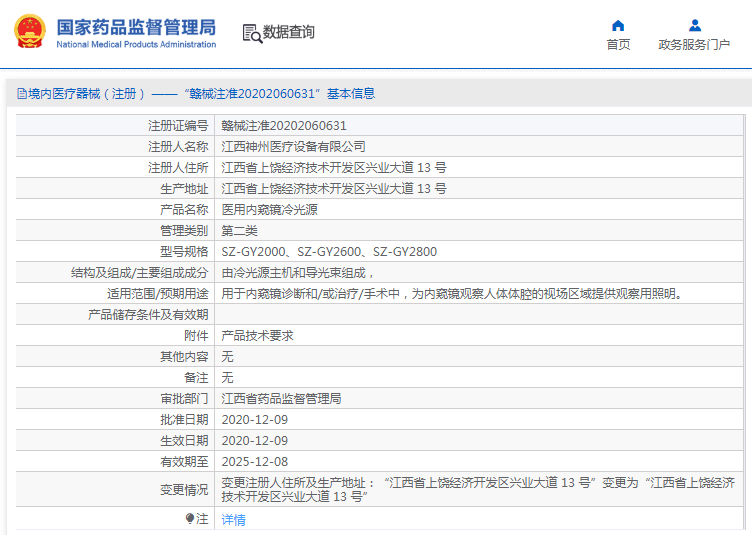Open 数据查询 data query page
Image resolution: width=752 pixels, height=535 pixels.
coord(288,33)
